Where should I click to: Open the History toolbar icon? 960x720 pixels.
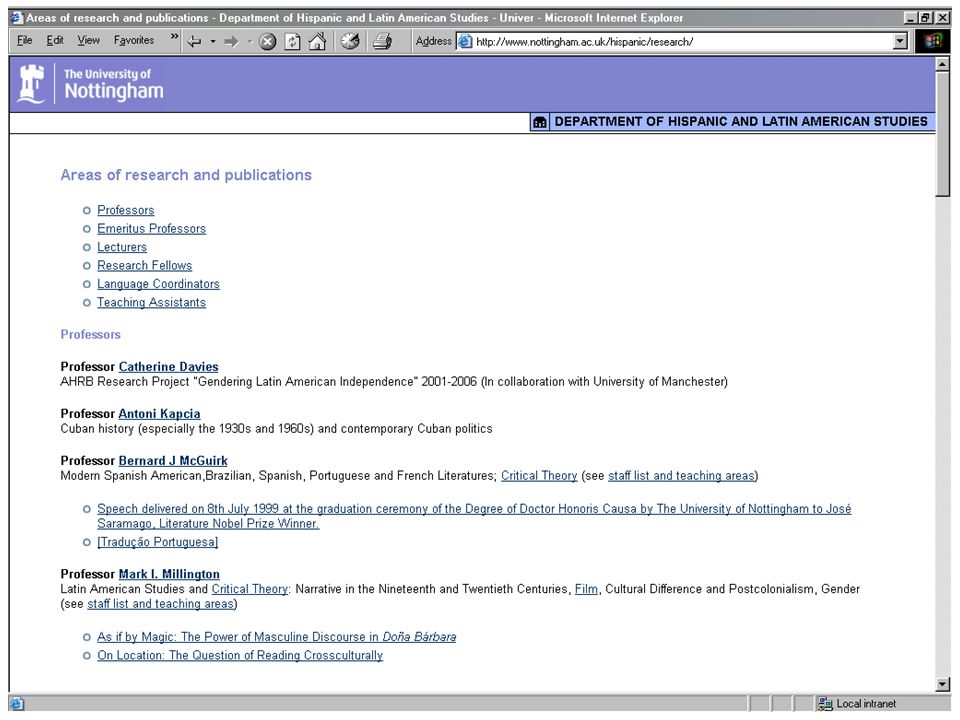[350, 42]
